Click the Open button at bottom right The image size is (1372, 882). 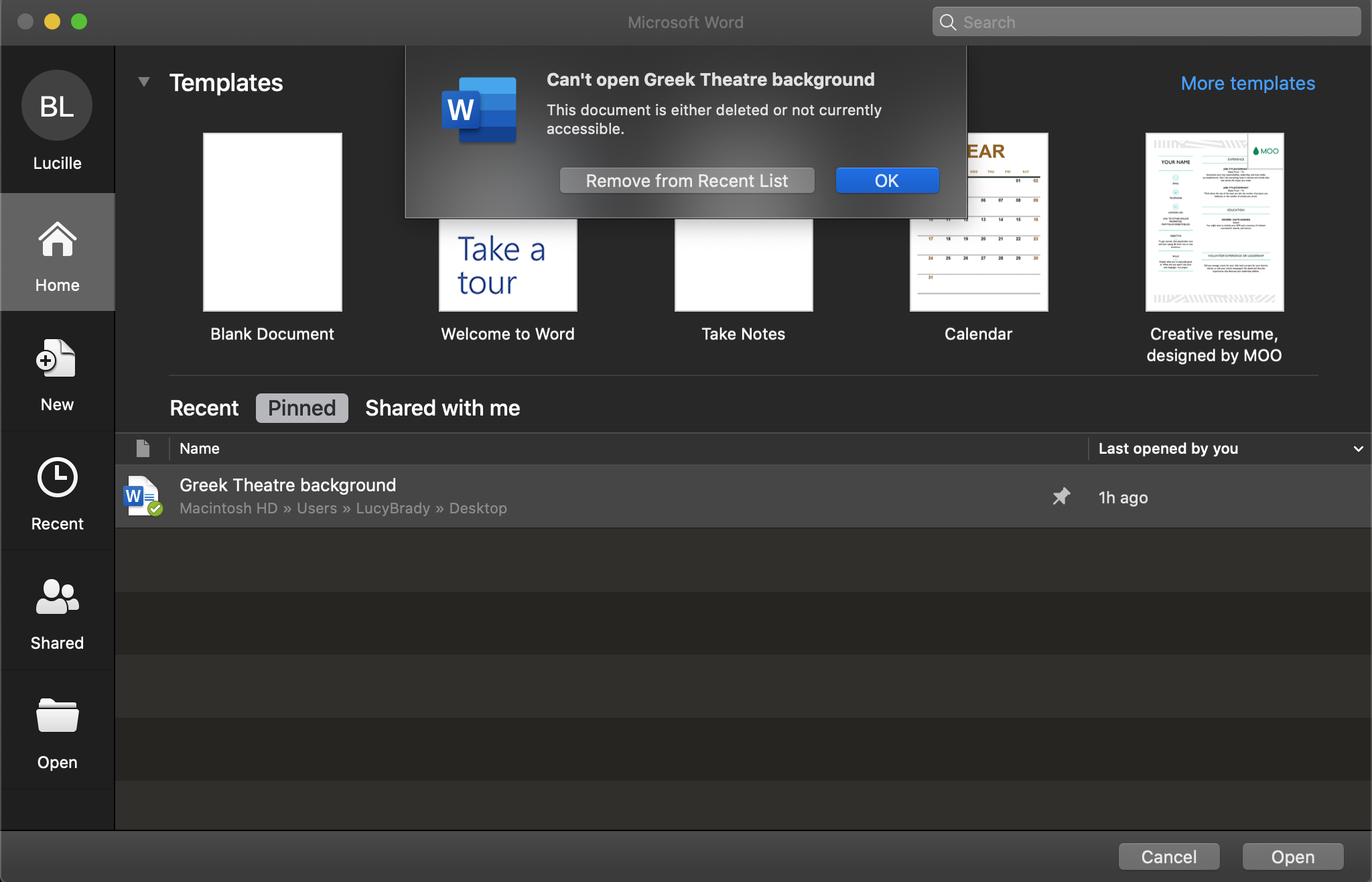[x=1293, y=857]
